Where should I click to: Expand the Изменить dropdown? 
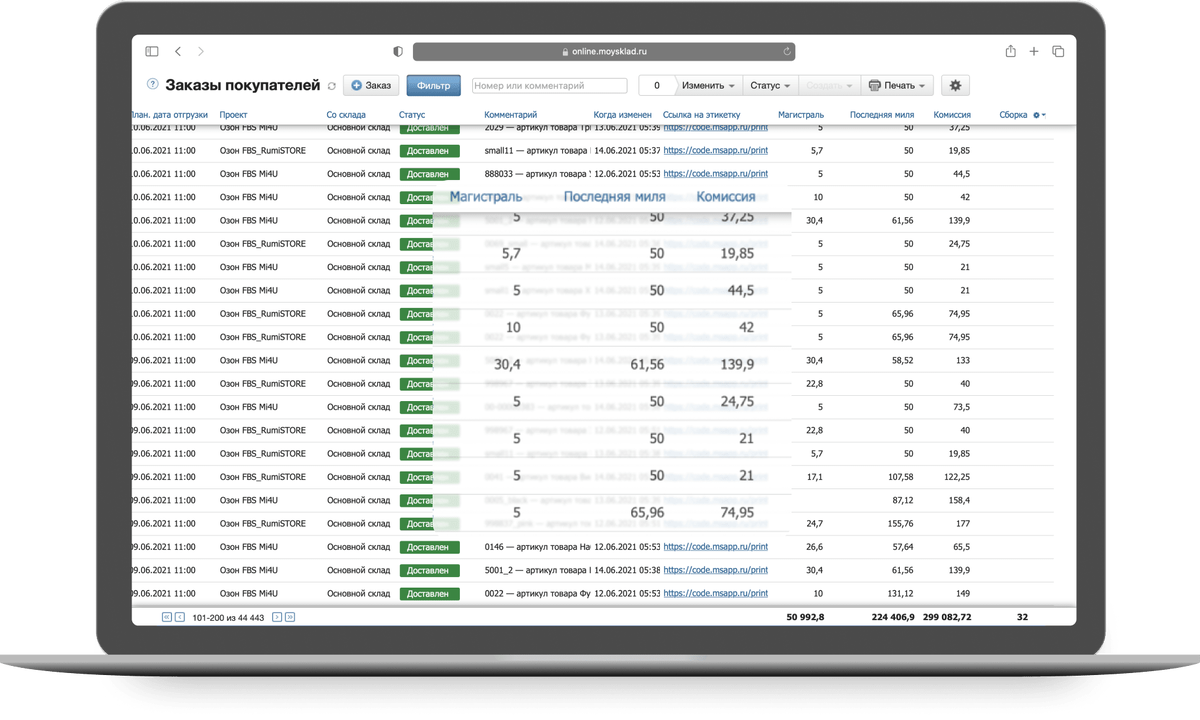(x=708, y=86)
